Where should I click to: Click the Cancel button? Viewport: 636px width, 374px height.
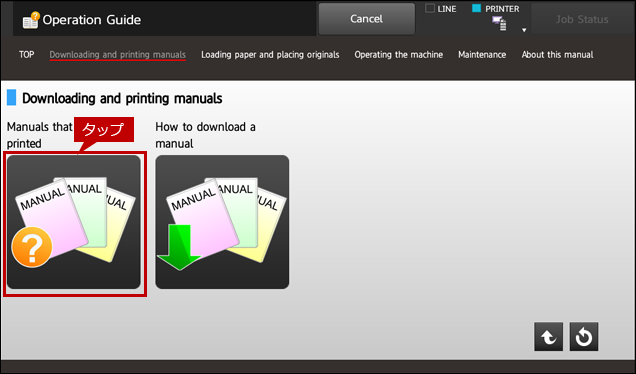367,19
